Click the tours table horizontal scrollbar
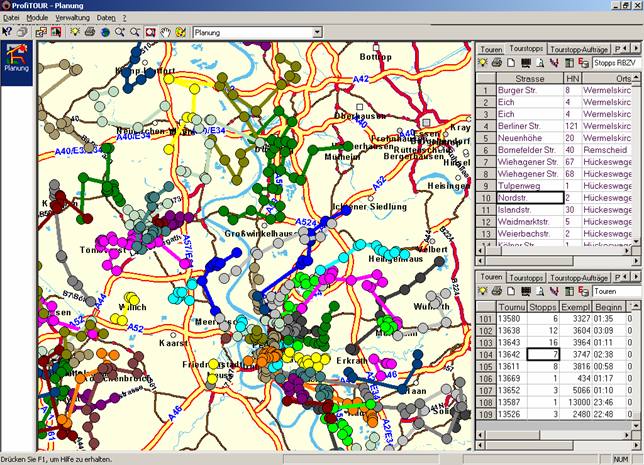 [x=554, y=434]
